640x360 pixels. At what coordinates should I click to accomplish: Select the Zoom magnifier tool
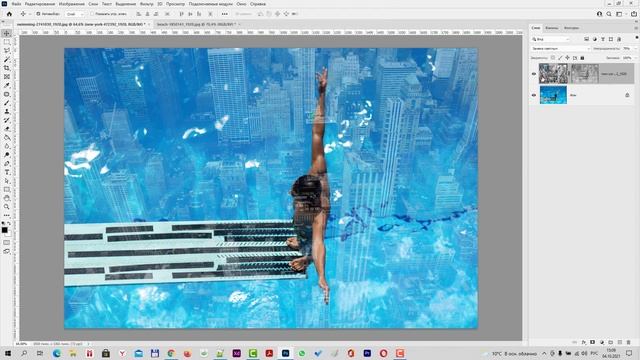[7, 207]
